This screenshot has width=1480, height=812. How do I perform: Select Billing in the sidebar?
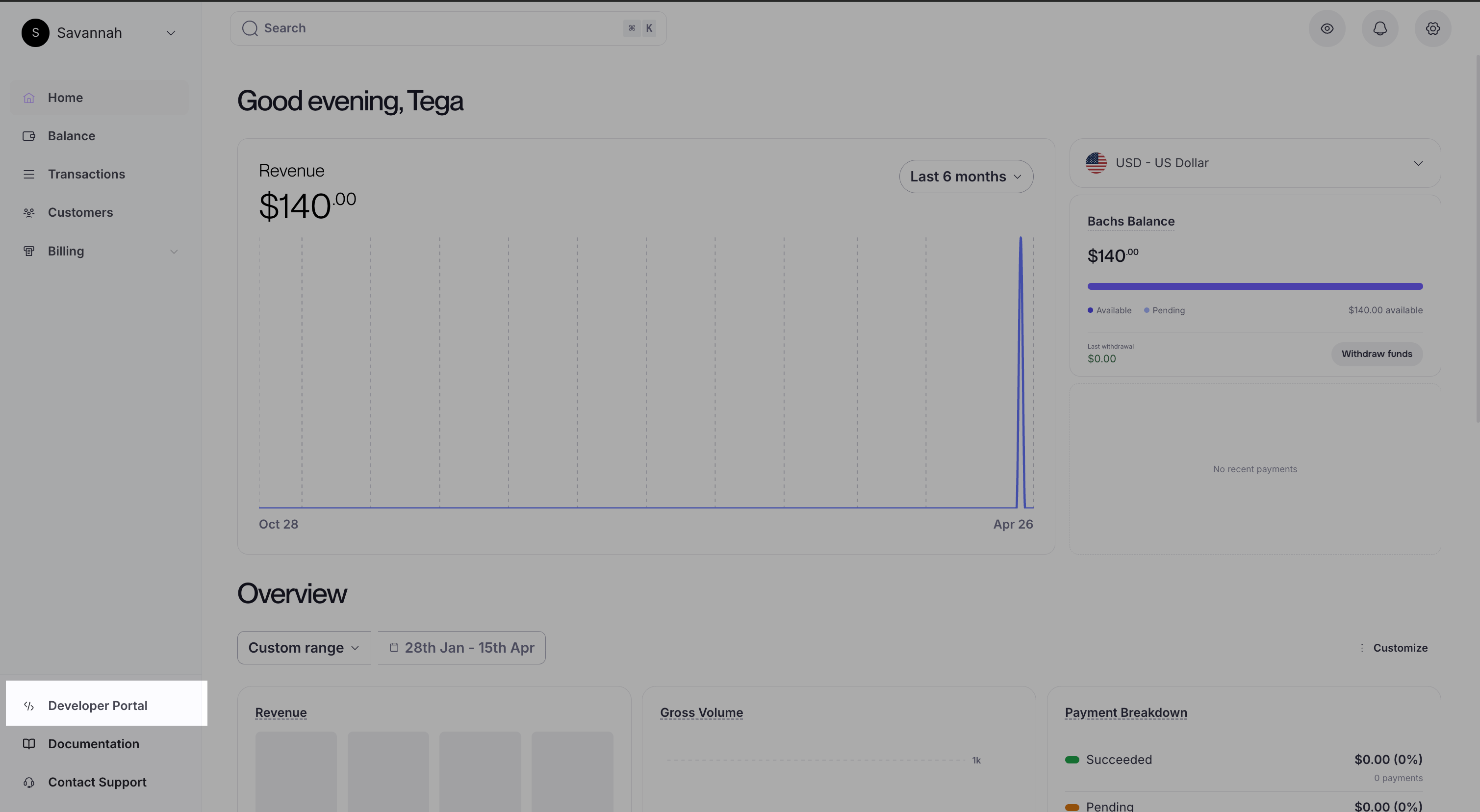(100, 251)
